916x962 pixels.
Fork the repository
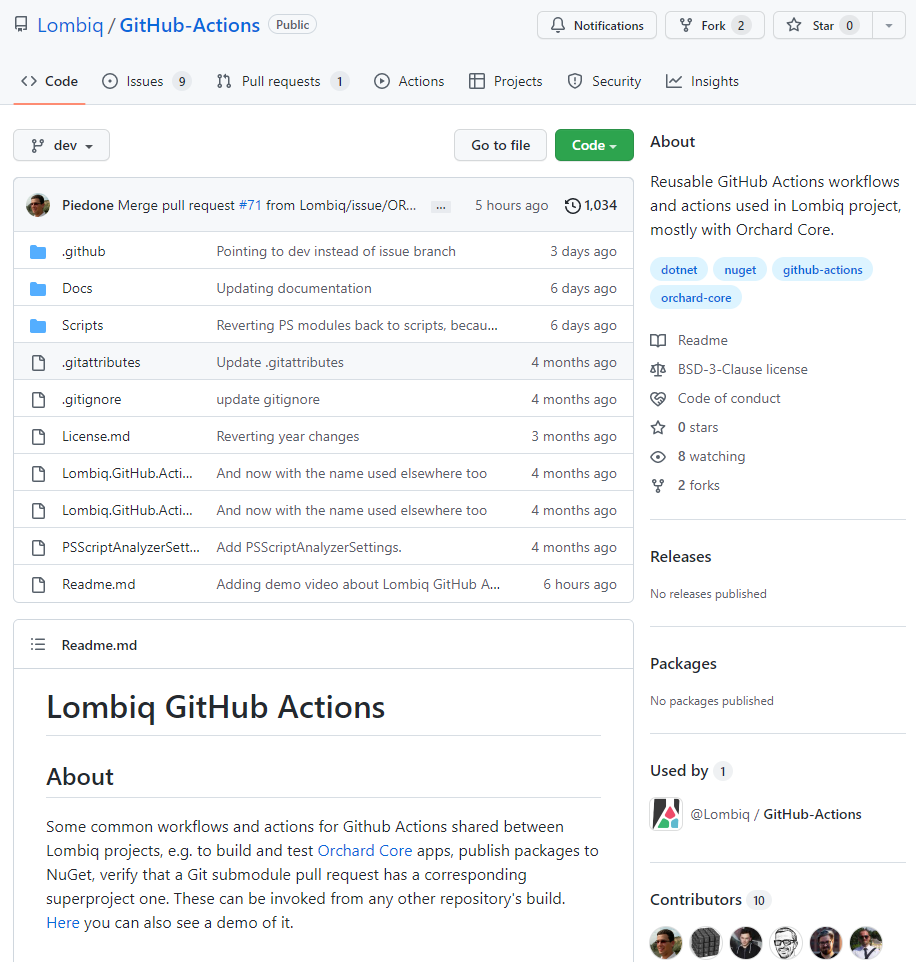tap(714, 25)
